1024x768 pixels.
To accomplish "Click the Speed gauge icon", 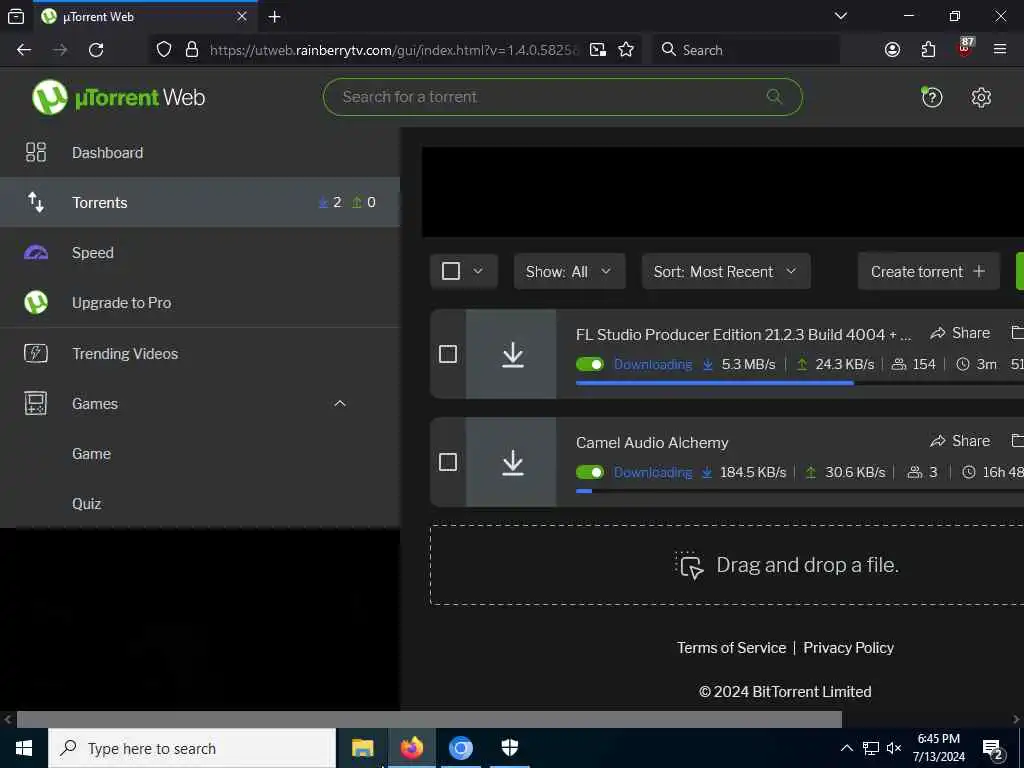I will pyautogui.click(x=35, y=253).
